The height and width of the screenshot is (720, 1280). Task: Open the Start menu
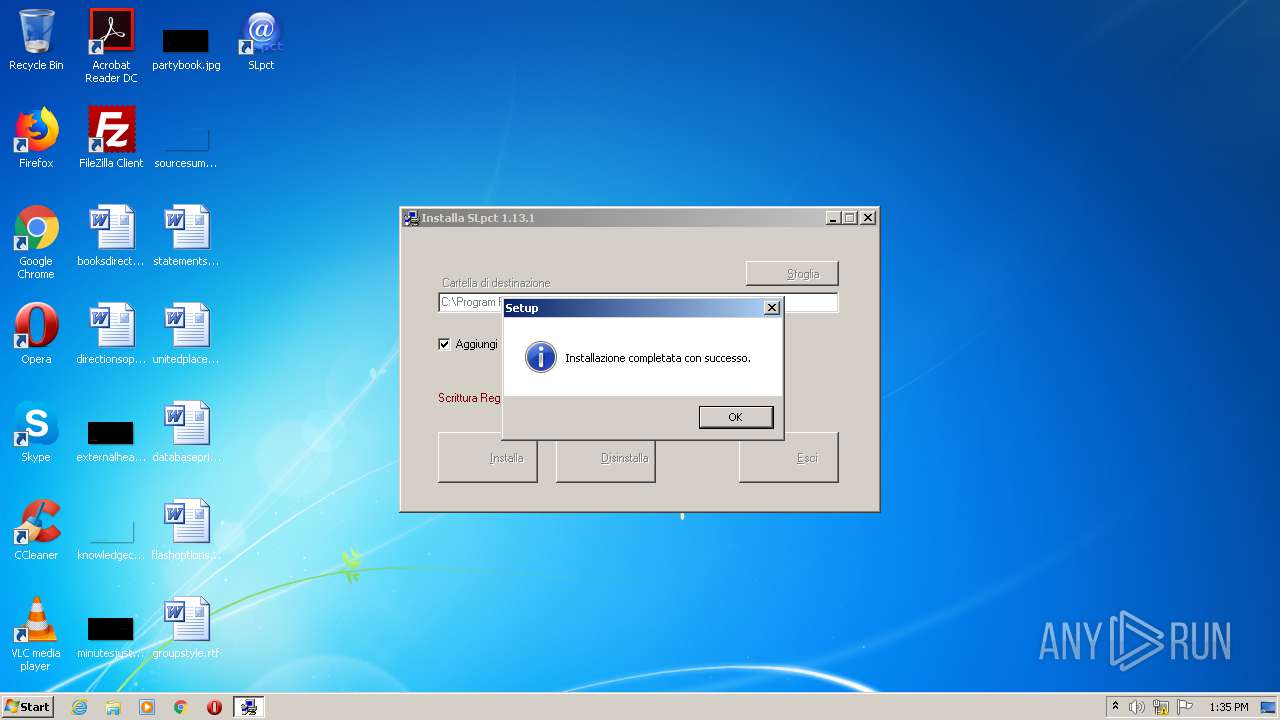pos(28,707)
